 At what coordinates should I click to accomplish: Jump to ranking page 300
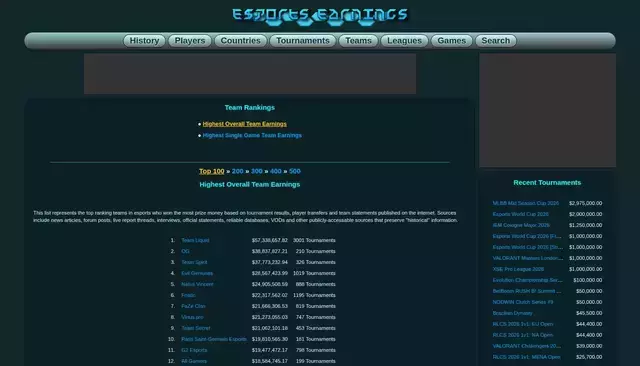point(257,171)
